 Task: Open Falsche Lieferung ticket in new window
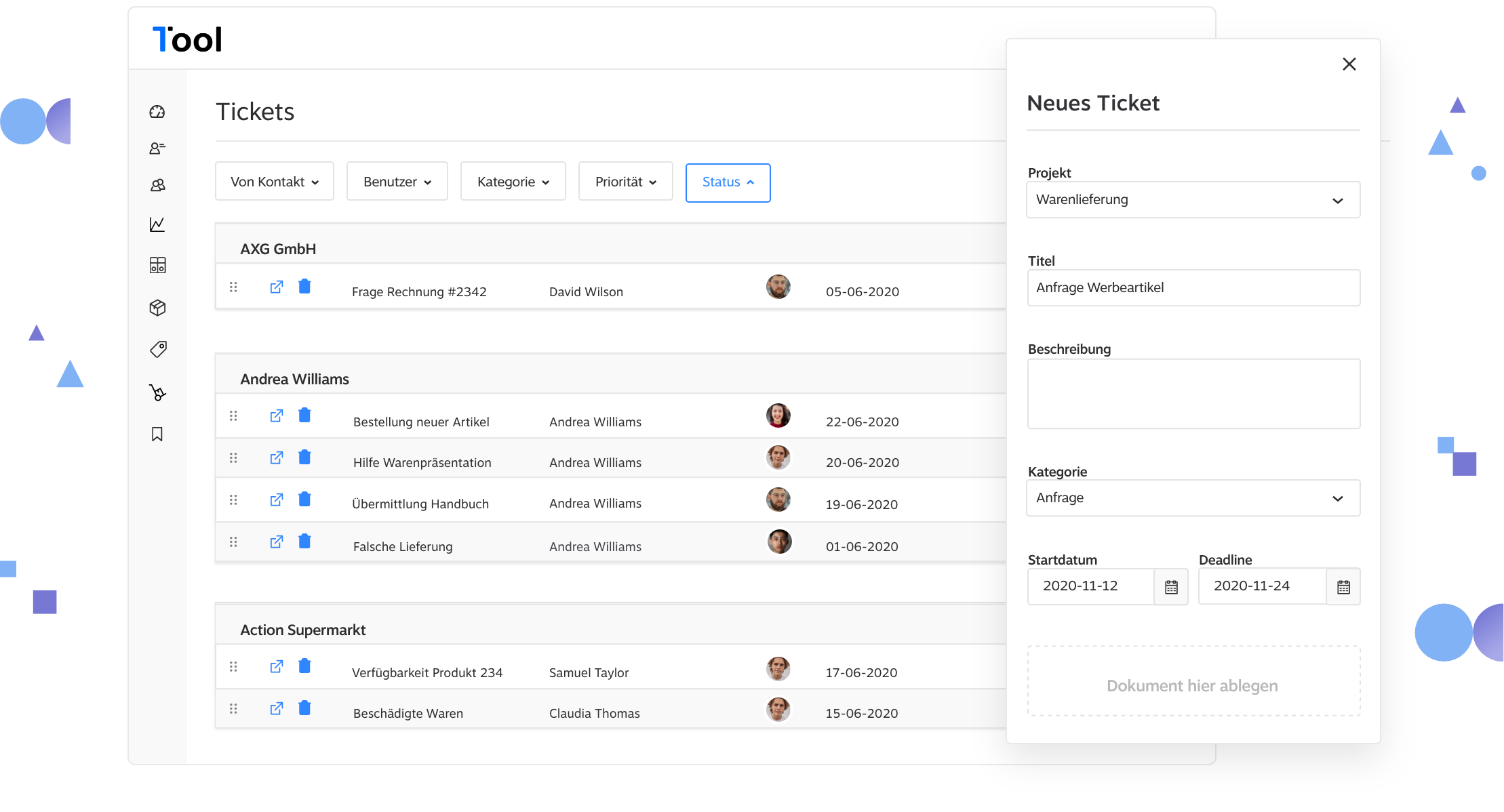[x=276, y=542]
